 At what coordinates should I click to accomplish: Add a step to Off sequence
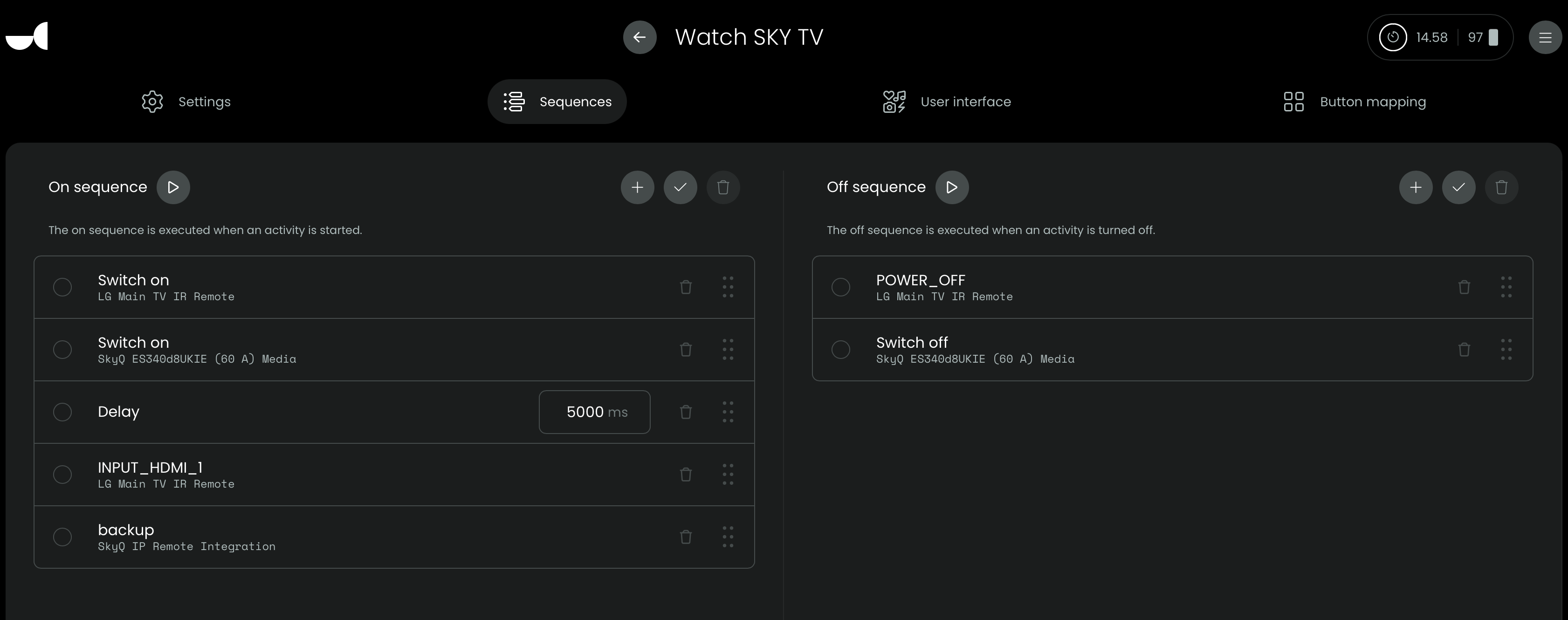[x=1415, y=187]
